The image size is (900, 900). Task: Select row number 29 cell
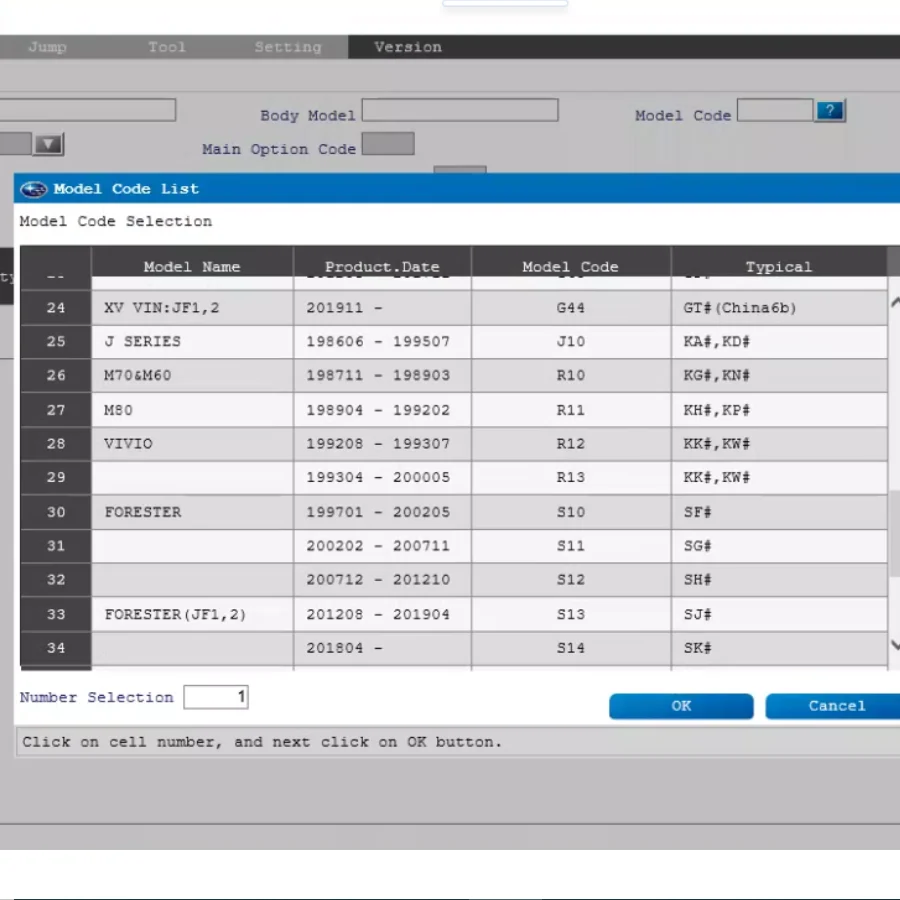[56, 478]
